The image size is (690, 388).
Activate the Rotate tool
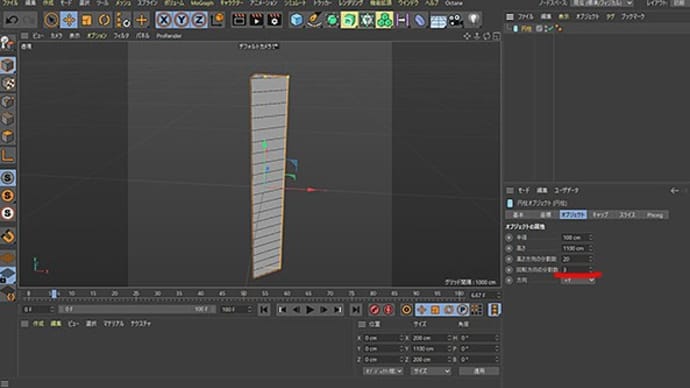pos(104,20)
